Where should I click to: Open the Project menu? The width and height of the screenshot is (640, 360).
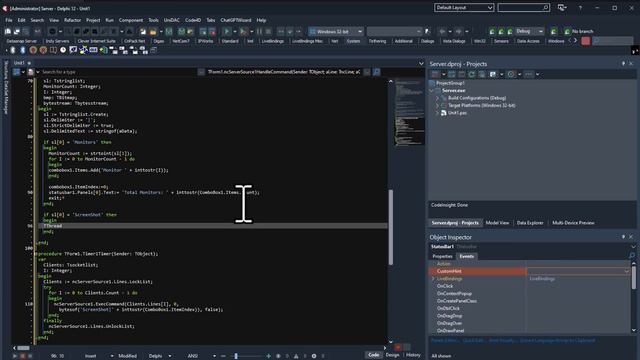(93, 20)
